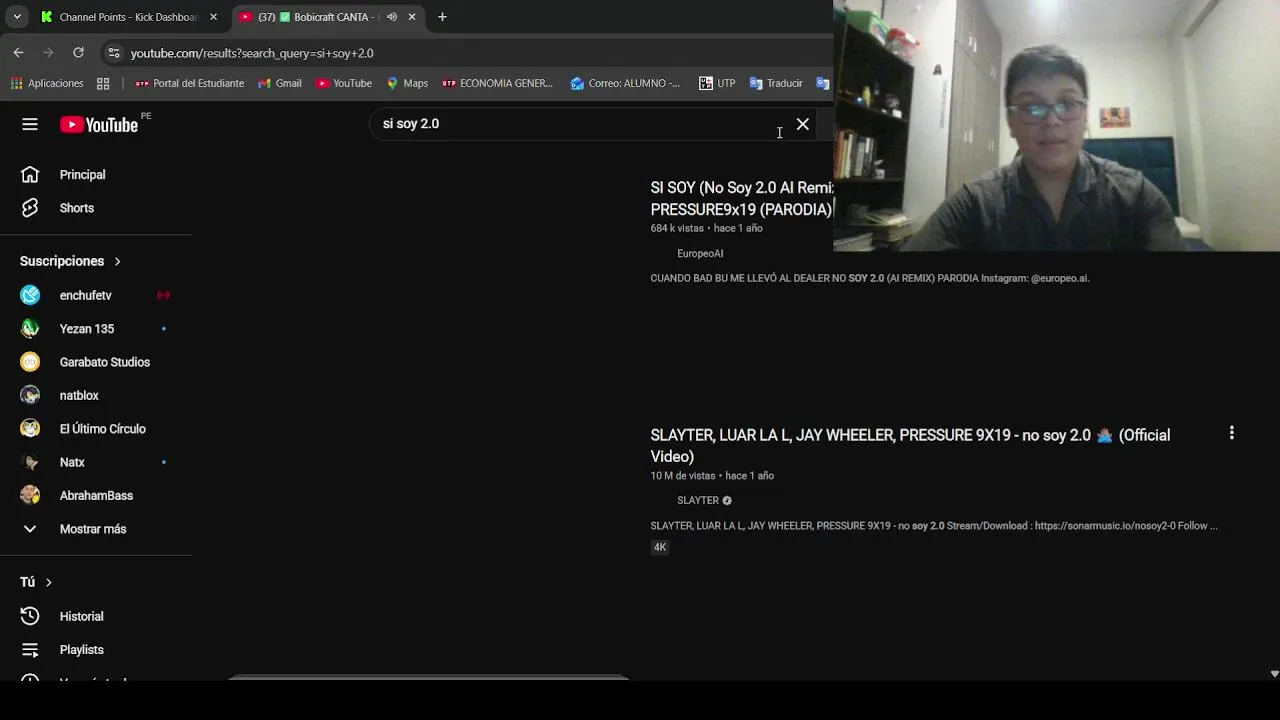Open the SLAYTER no soy 2.0 Official Video
Viewport: 1280px width, 720px height.
click(910, 445)
